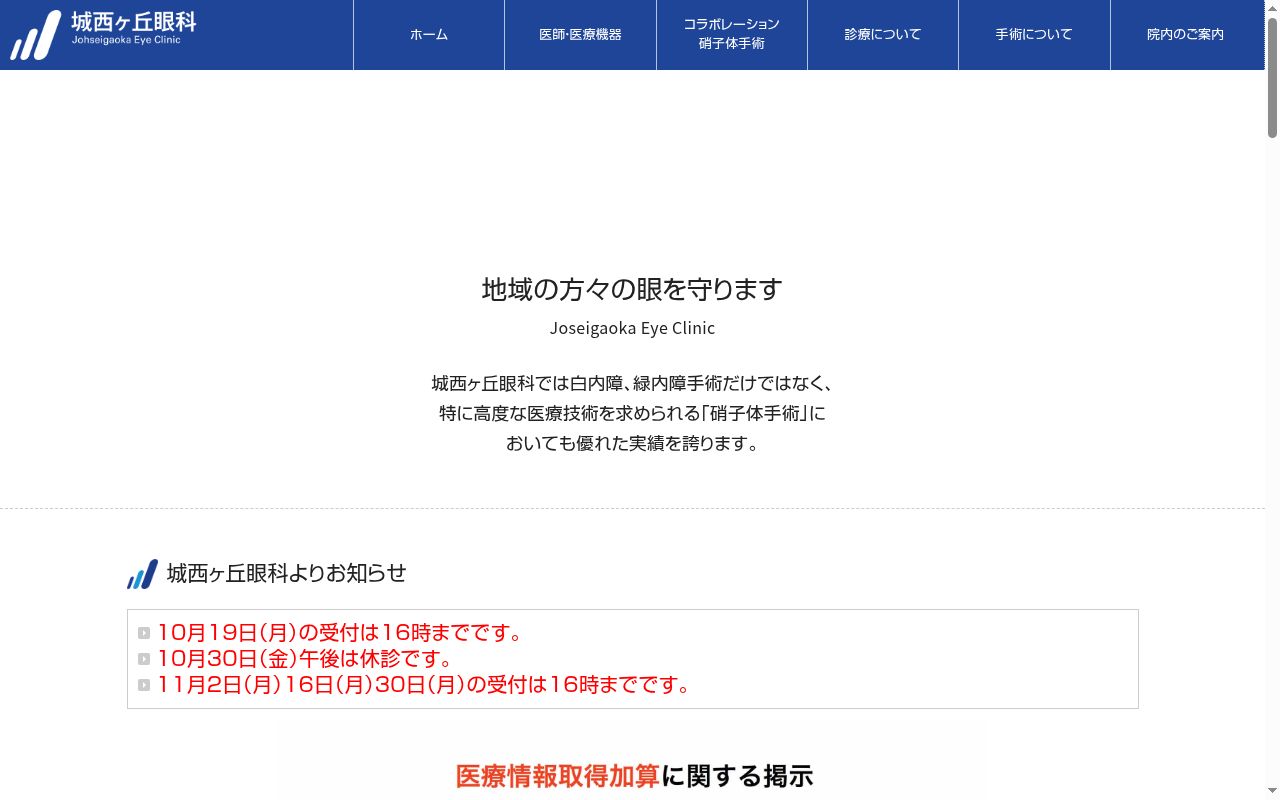Open the コラボレーション硝子体手術 menu item
This screenshot has width=1280, height=800.
click(x=732, y=35)
